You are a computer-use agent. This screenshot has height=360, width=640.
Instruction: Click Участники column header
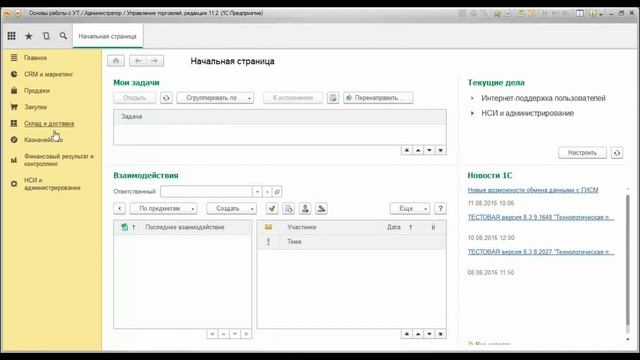point(302,227)
